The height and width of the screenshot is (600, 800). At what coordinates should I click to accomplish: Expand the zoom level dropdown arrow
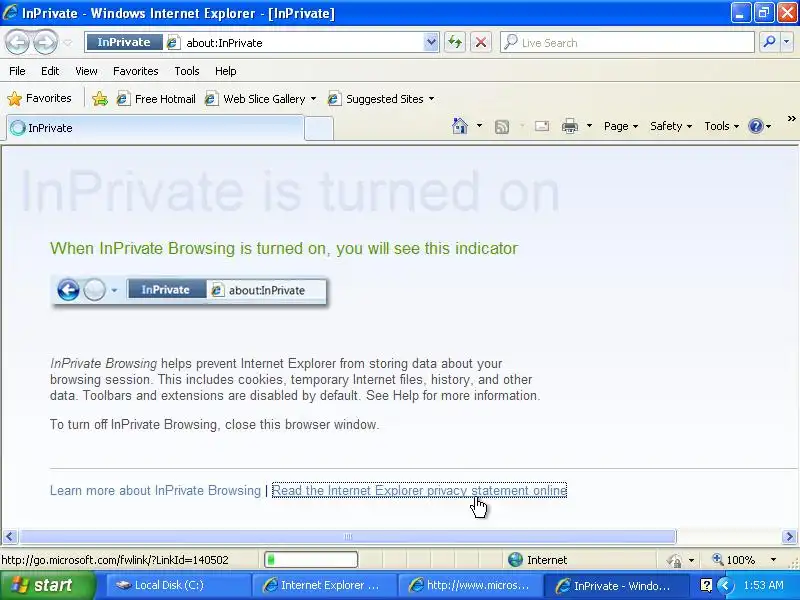pos(773,560)
